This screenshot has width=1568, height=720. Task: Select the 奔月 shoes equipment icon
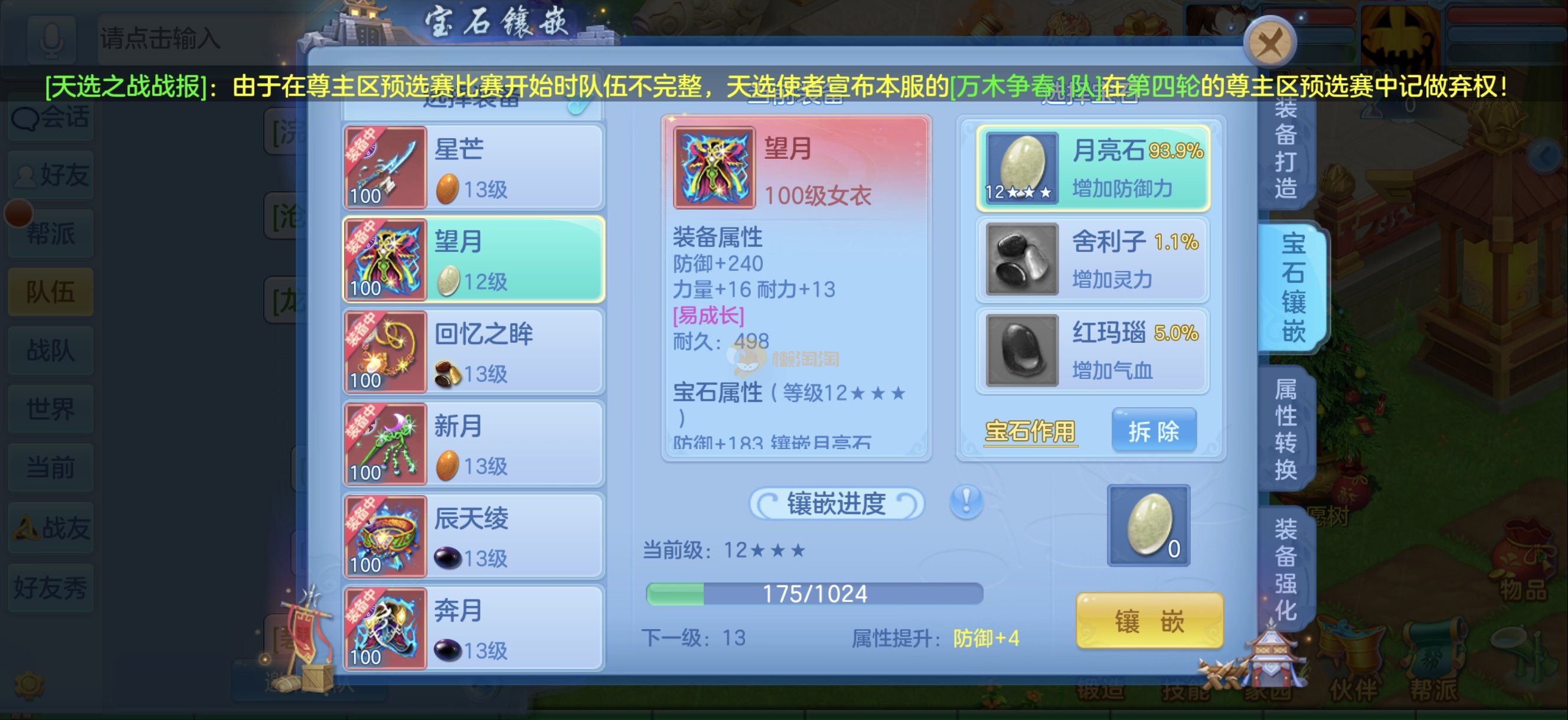tap(386, 629)
